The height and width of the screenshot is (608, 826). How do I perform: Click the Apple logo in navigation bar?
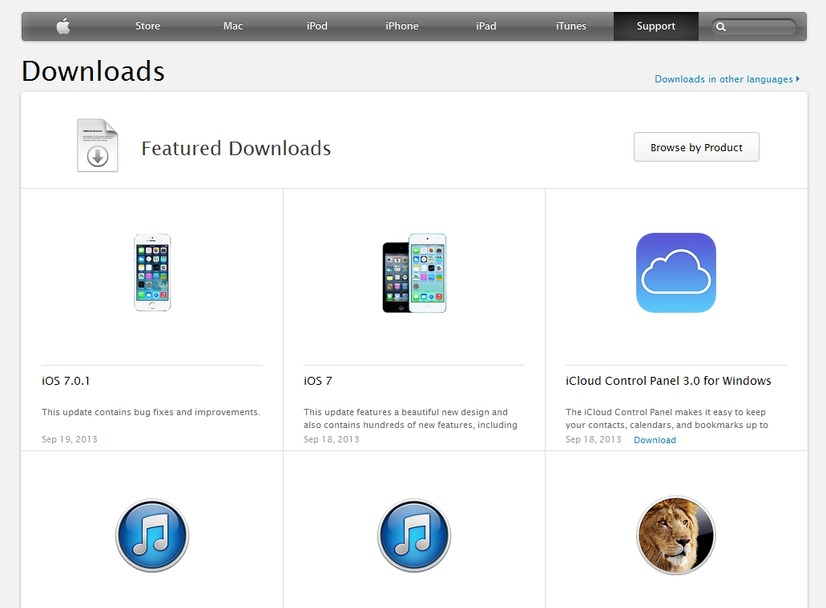[x=63, y=26]
